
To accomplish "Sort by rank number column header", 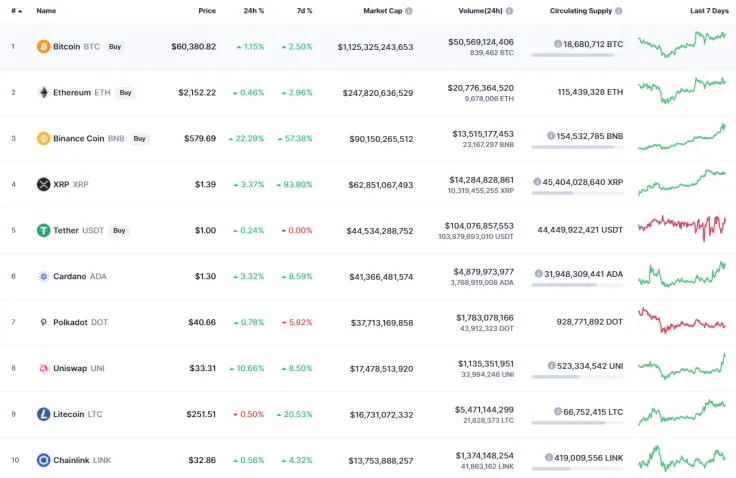I will point(15,11).
